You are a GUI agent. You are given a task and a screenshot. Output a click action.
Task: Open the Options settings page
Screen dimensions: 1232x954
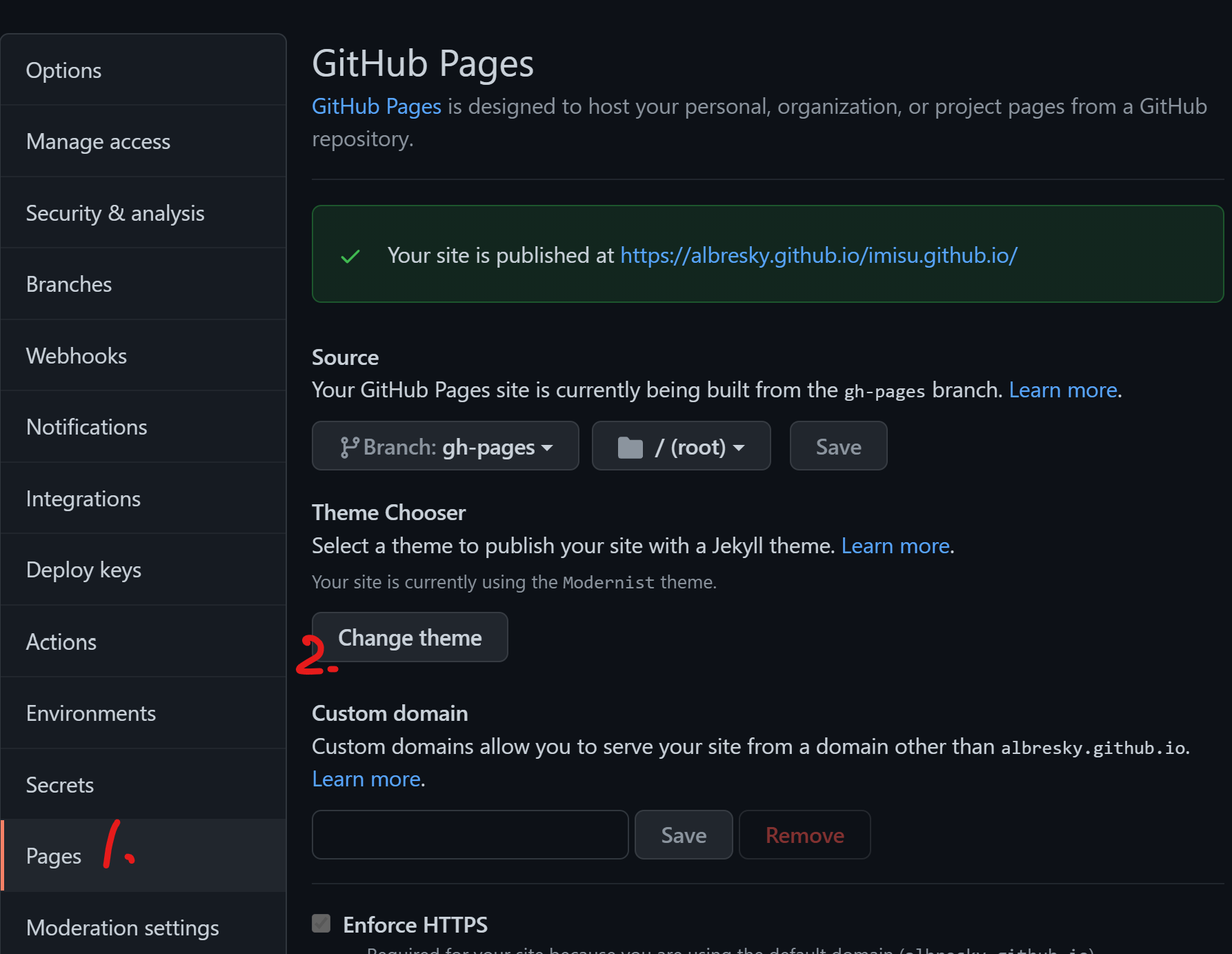click(143, 70)
